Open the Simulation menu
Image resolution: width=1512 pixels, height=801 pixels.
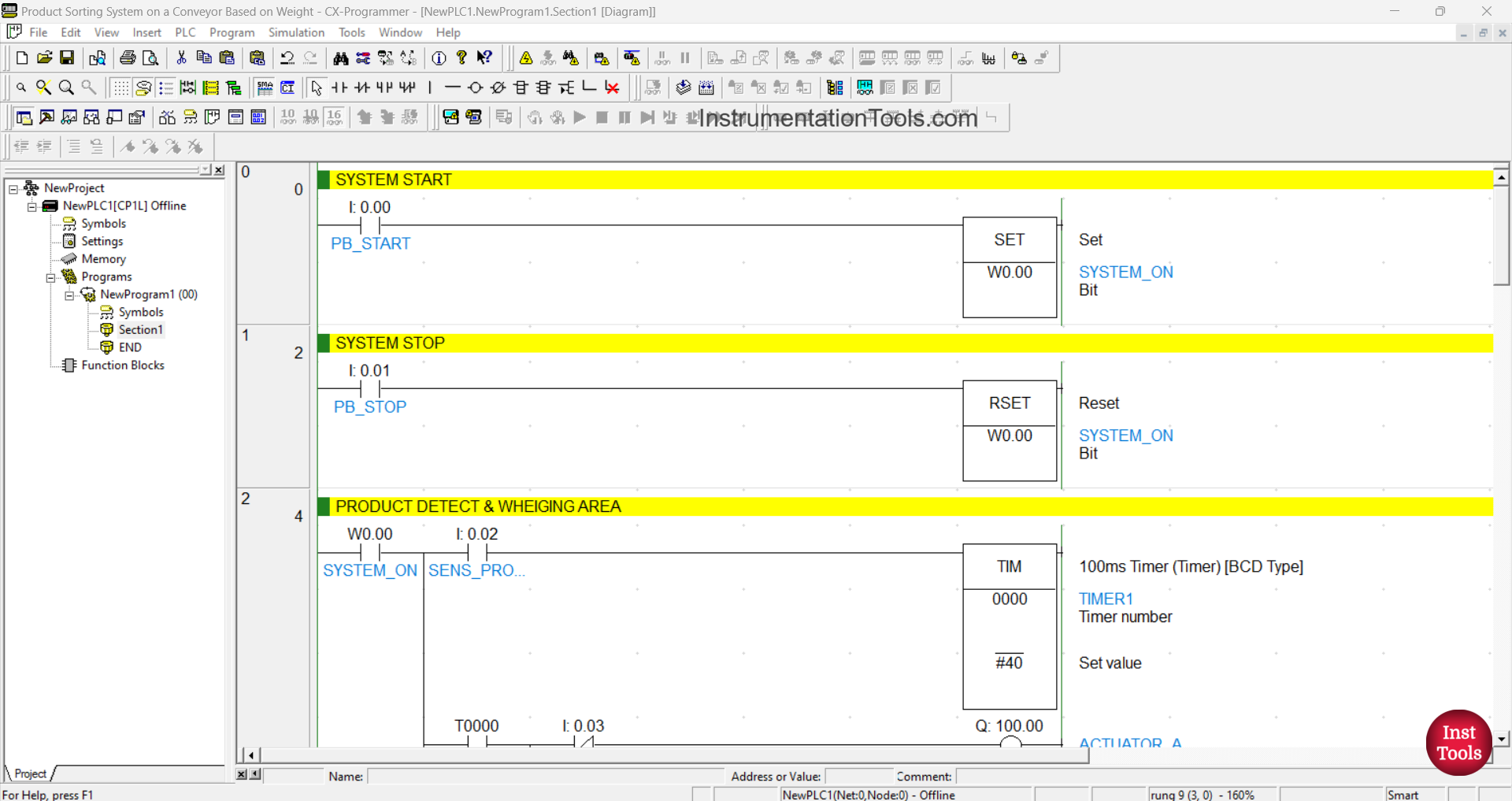pos(295,32)
